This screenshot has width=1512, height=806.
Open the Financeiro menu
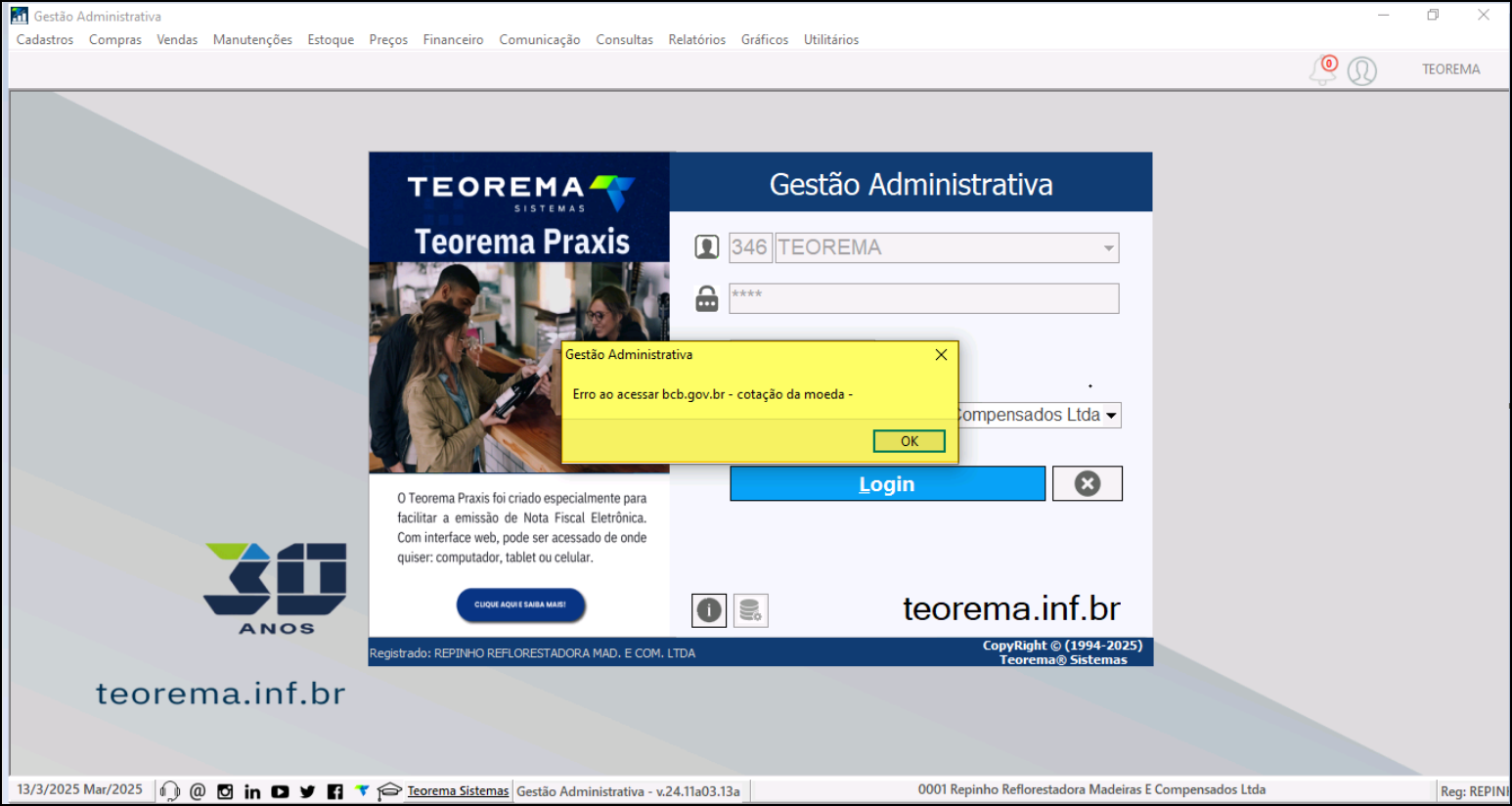tap(453, 40)
